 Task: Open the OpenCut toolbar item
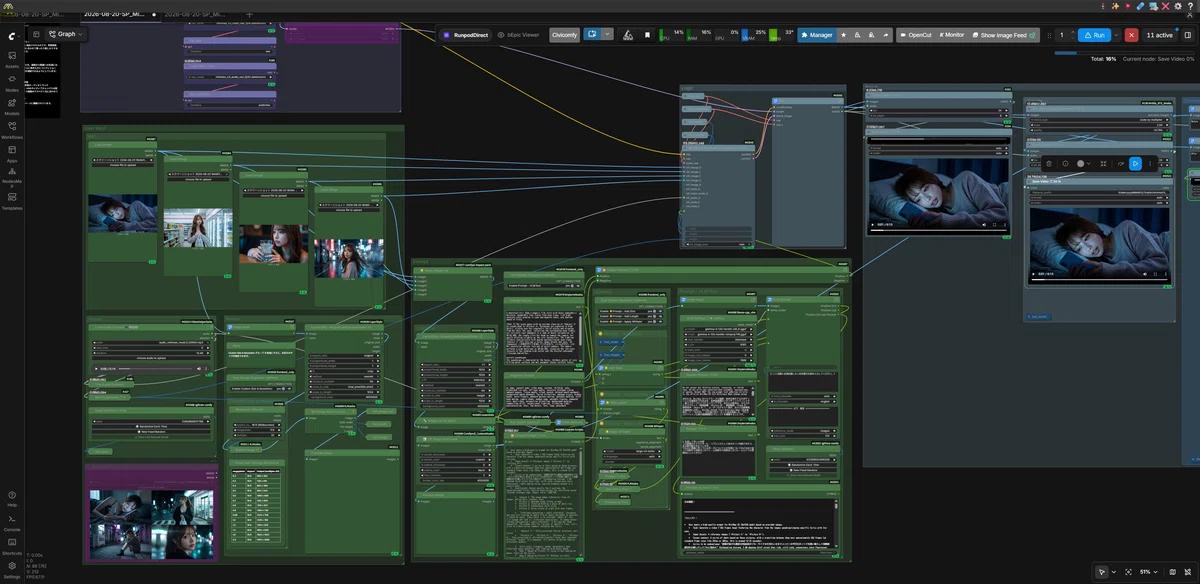click(916, 35)
